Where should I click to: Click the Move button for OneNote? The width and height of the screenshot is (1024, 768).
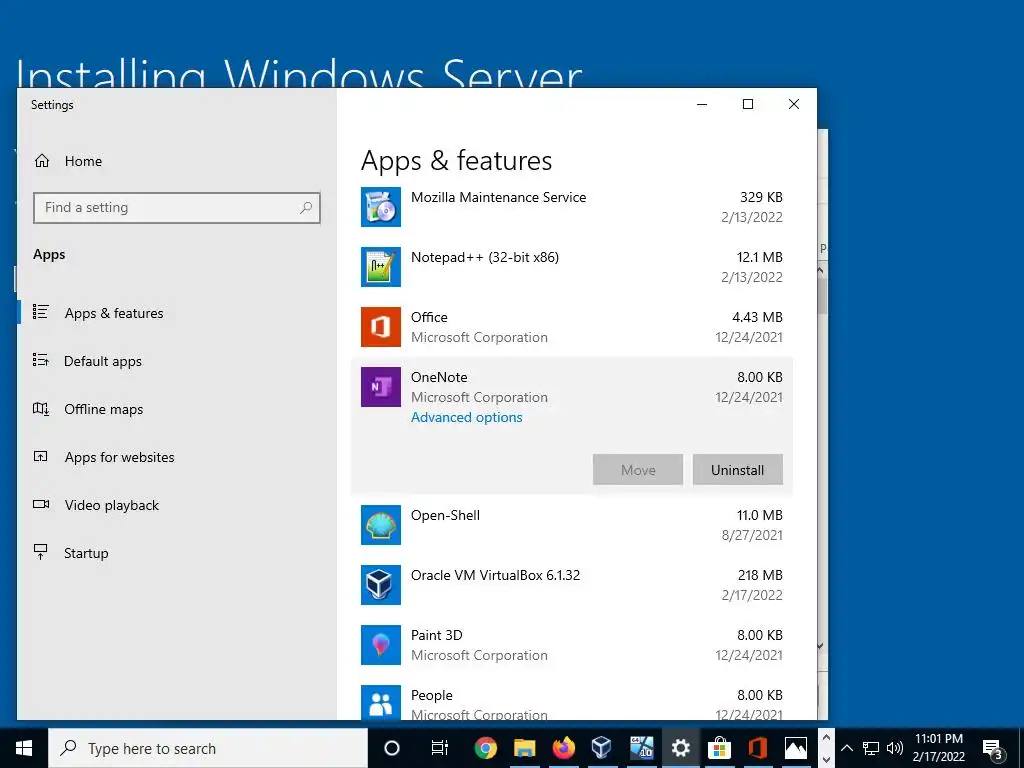(638, 470)
